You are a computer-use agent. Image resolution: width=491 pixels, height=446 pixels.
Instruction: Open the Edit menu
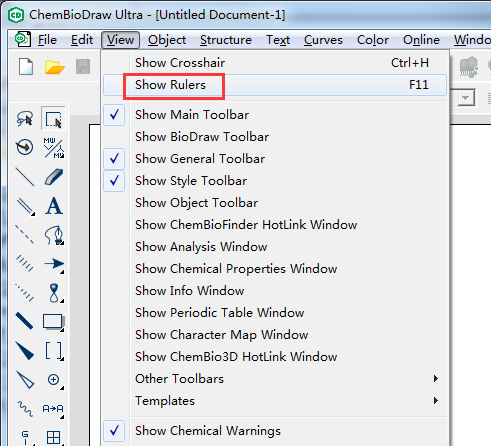[82, 40]
